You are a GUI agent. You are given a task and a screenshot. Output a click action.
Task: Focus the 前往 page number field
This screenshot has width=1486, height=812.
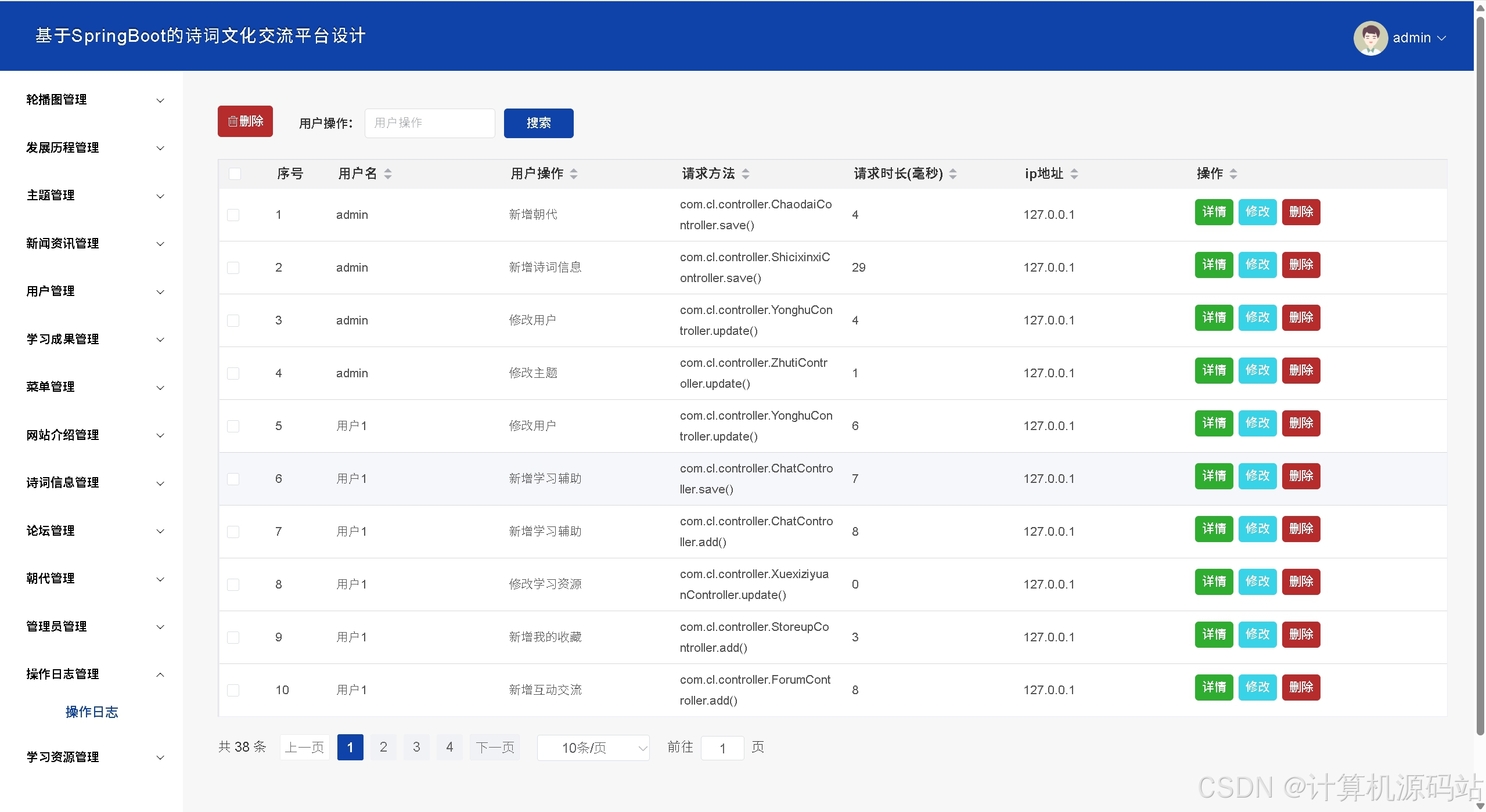[722, 748]
